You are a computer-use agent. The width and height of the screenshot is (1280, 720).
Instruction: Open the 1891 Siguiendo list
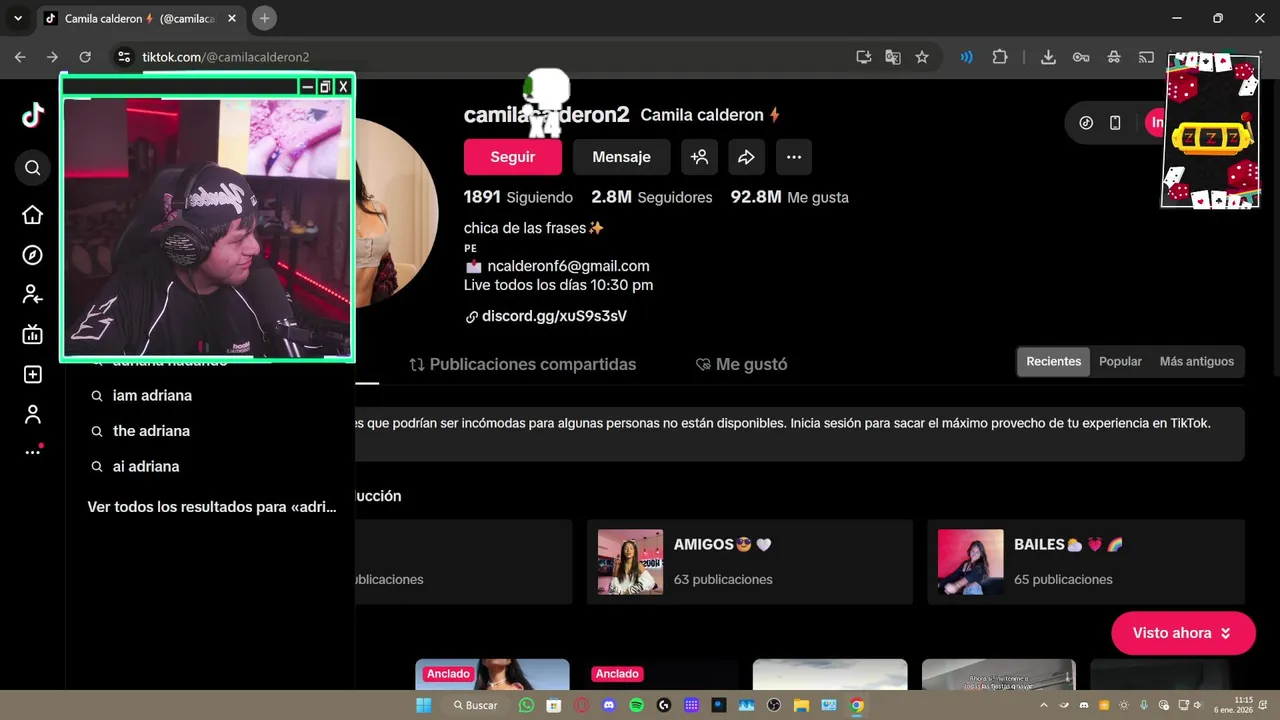[x=518, y=197]
